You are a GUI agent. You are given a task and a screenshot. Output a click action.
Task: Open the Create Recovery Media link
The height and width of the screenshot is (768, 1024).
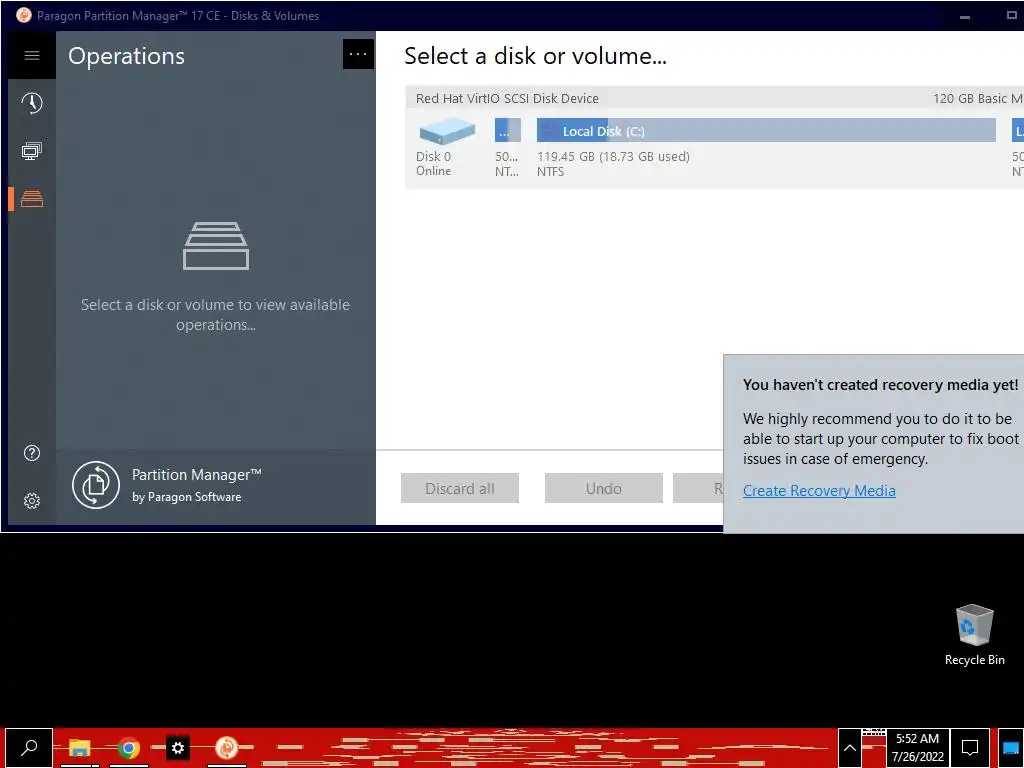[x=819, y=490]
